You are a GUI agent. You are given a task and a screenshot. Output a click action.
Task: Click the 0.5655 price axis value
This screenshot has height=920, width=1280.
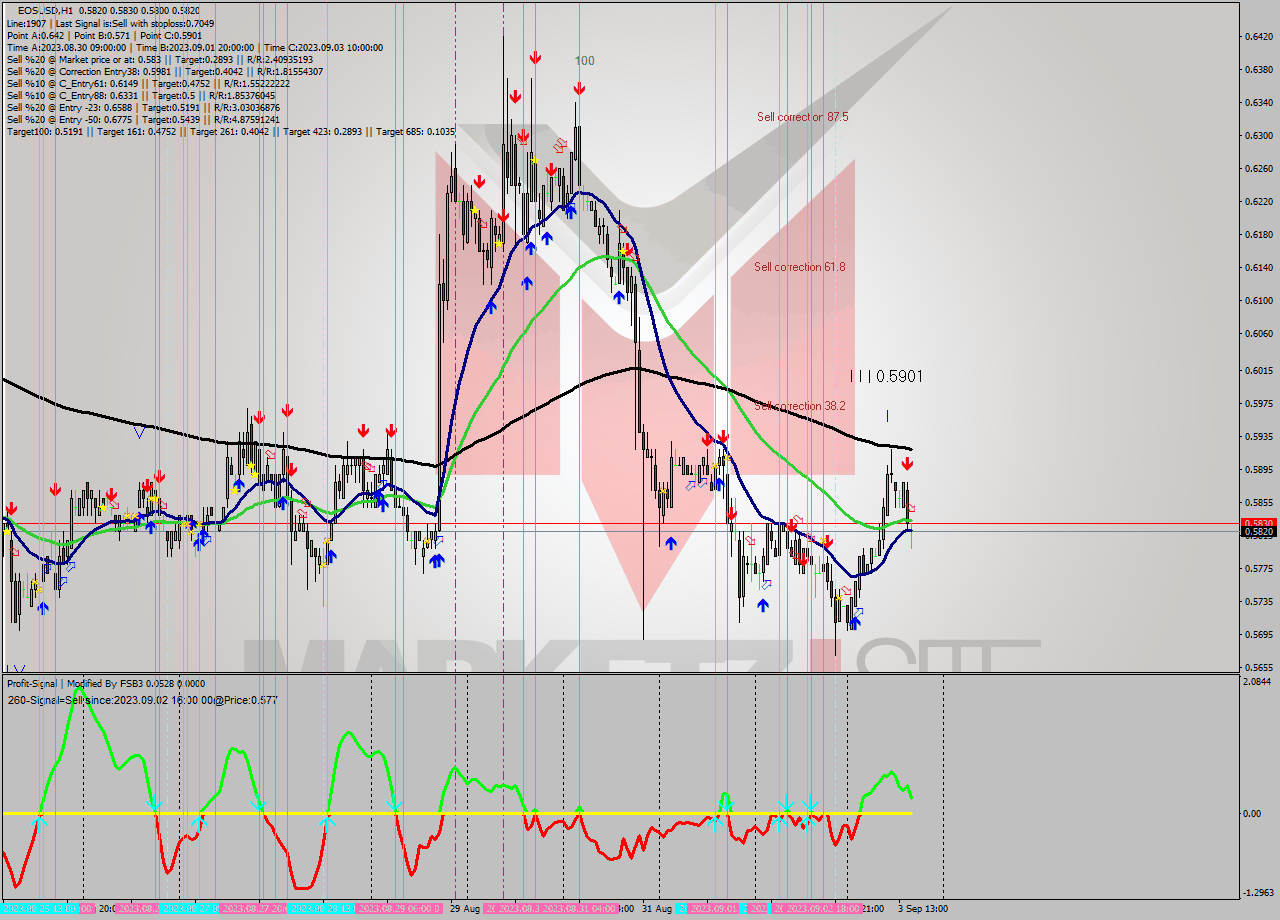click(x=1258, y=667)
